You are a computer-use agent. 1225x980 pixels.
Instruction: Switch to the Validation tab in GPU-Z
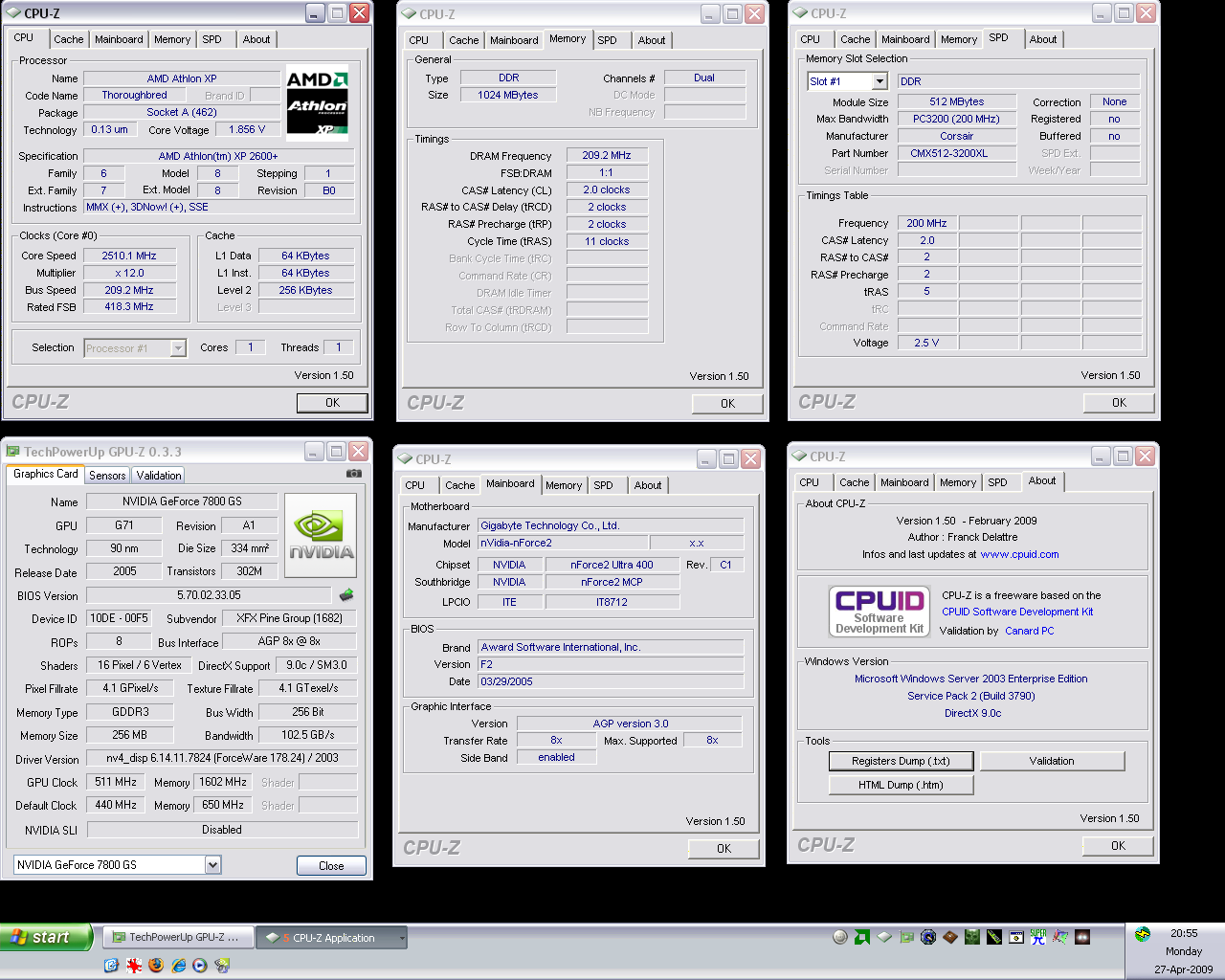[159, 476]
